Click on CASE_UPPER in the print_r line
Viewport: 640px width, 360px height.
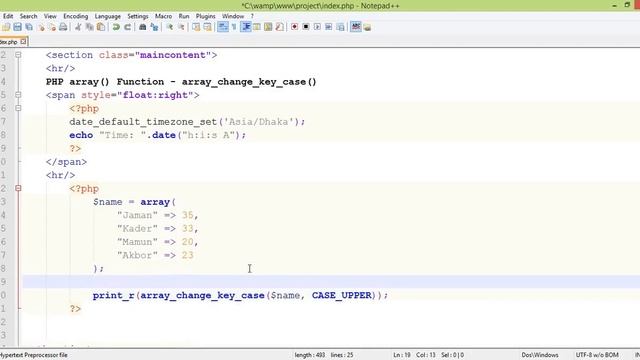[x=342, y=295]
